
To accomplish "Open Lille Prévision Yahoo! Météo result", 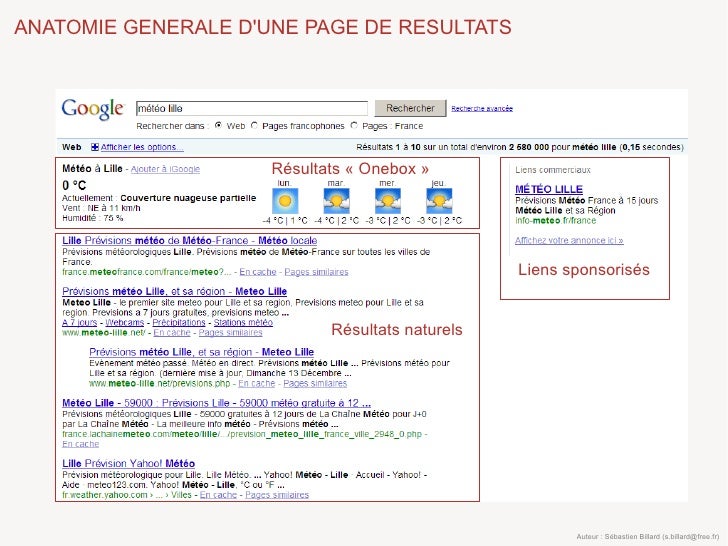I will click(x=129, y=463).
